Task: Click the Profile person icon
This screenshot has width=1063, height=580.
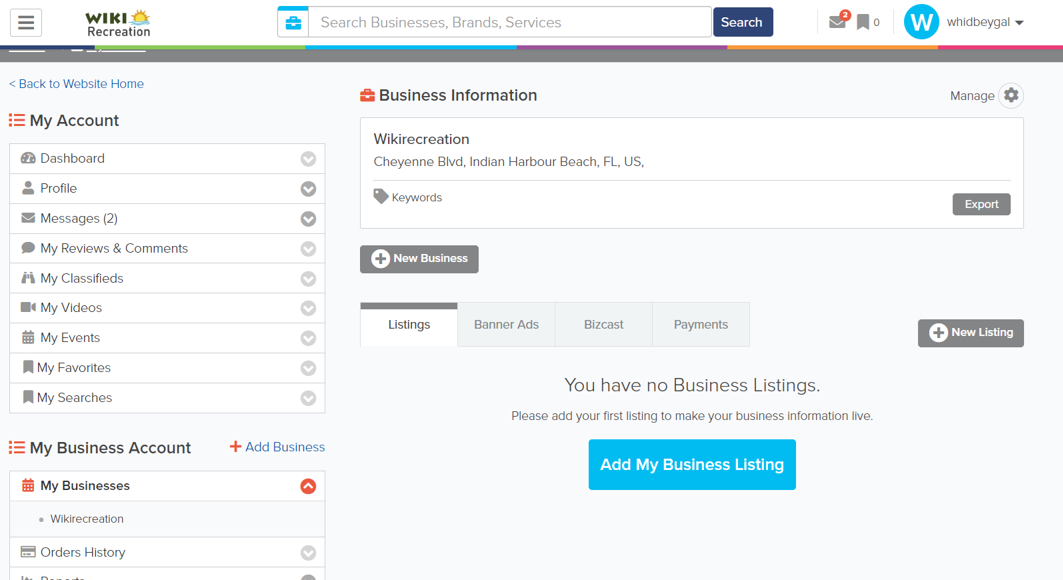Action: pyautogui.click(x=28, y=188)
